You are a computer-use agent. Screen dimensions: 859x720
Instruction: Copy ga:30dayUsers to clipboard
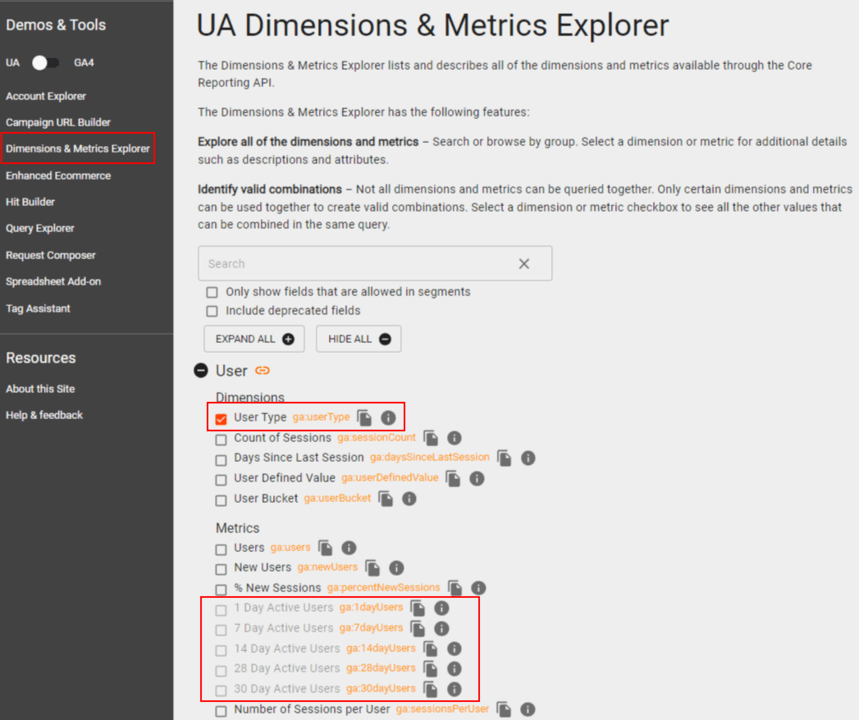coord(431,689)
